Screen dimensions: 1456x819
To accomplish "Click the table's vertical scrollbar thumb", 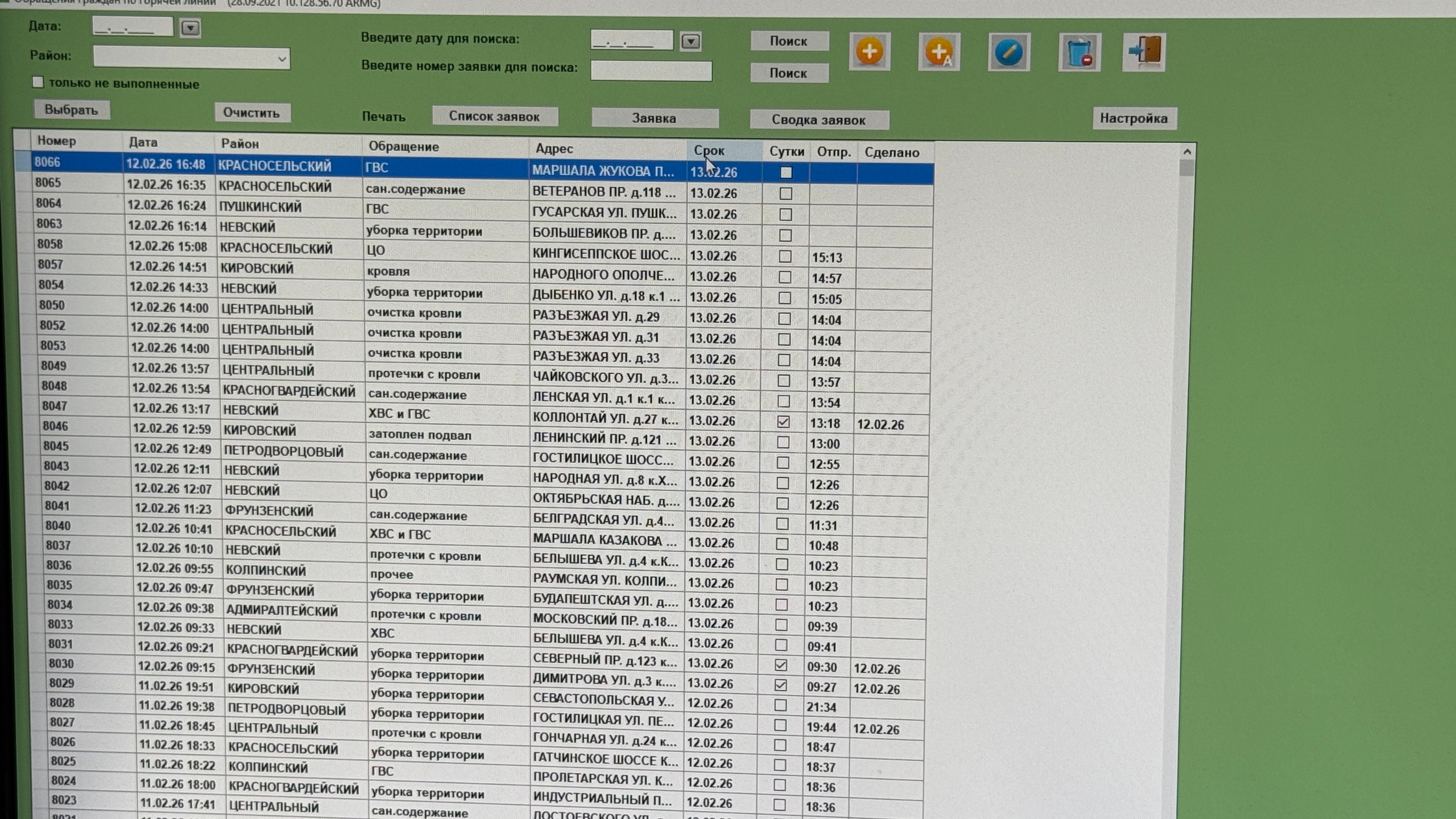I will coord(1186,168).
